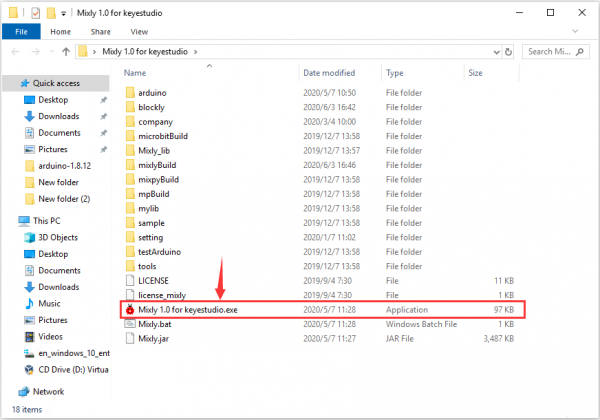
Task: Open the File menu
Action: tap(22, 31)
